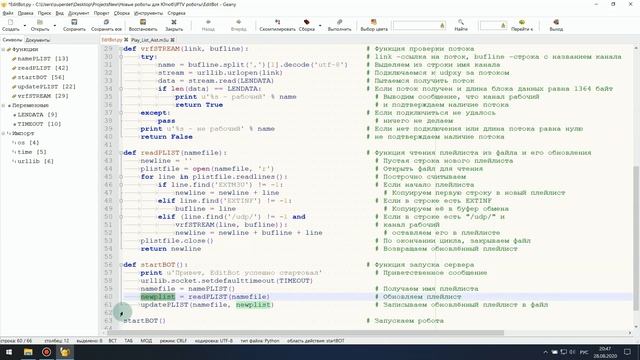Open the Документ menu
Screen dimensions: 640x360
click(x=78, y=13)
